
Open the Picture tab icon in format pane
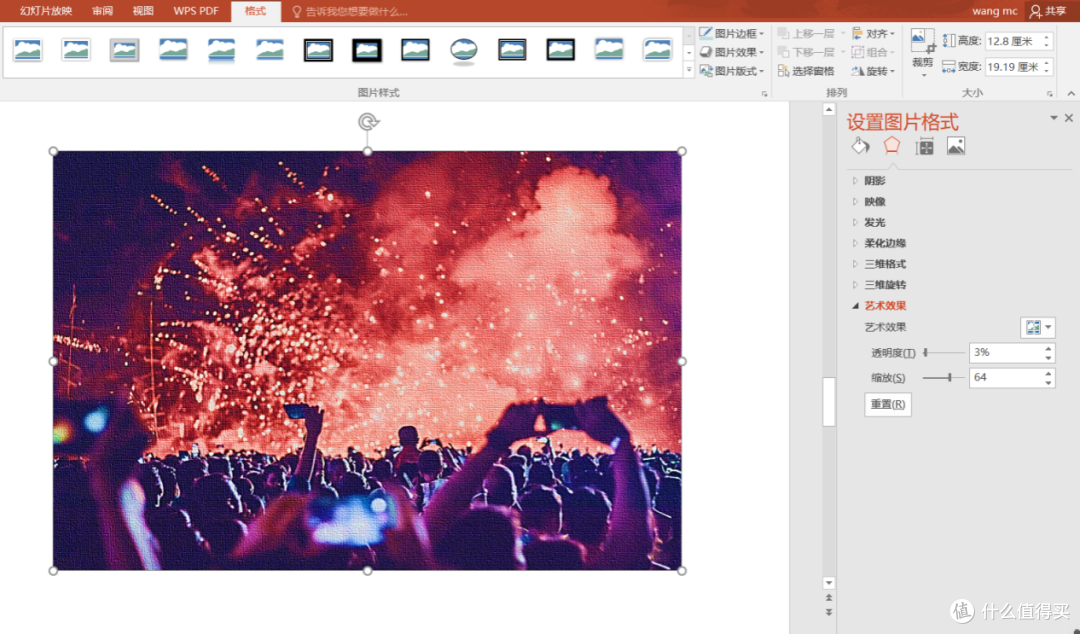[956, 146]
